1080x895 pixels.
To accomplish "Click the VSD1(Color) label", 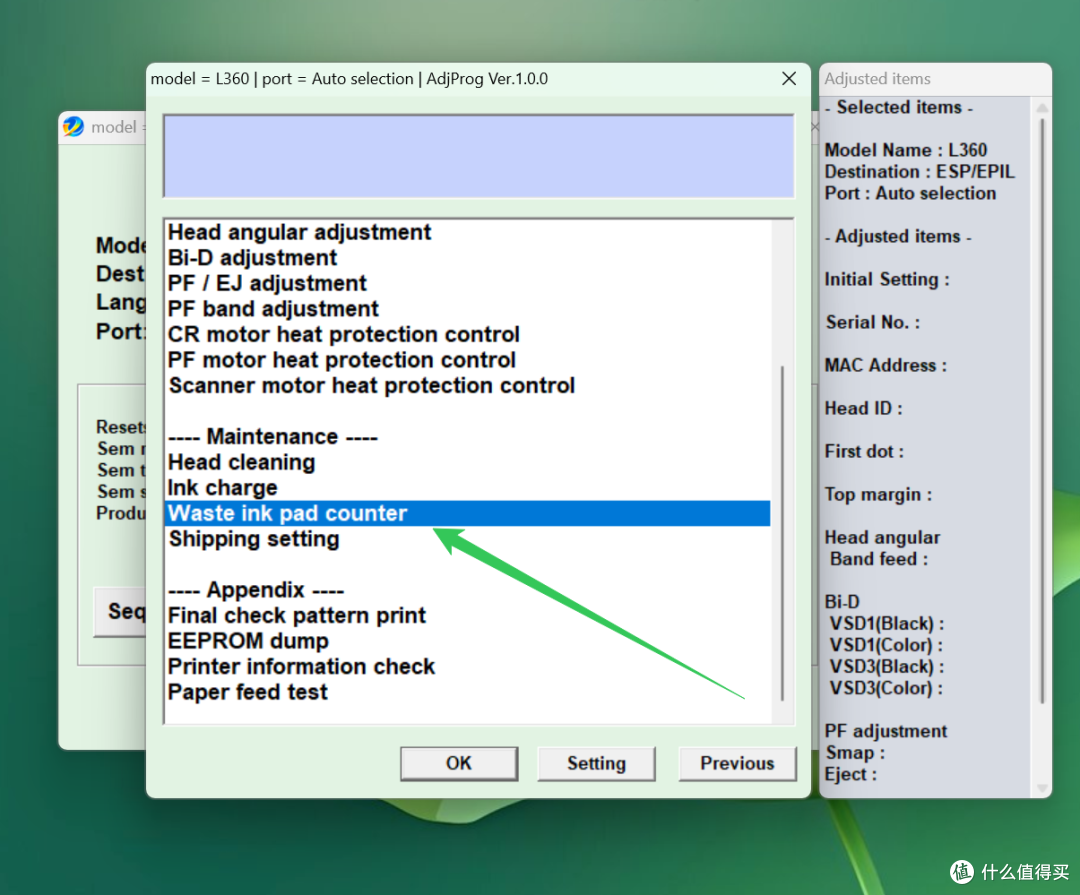I will 886,645.
